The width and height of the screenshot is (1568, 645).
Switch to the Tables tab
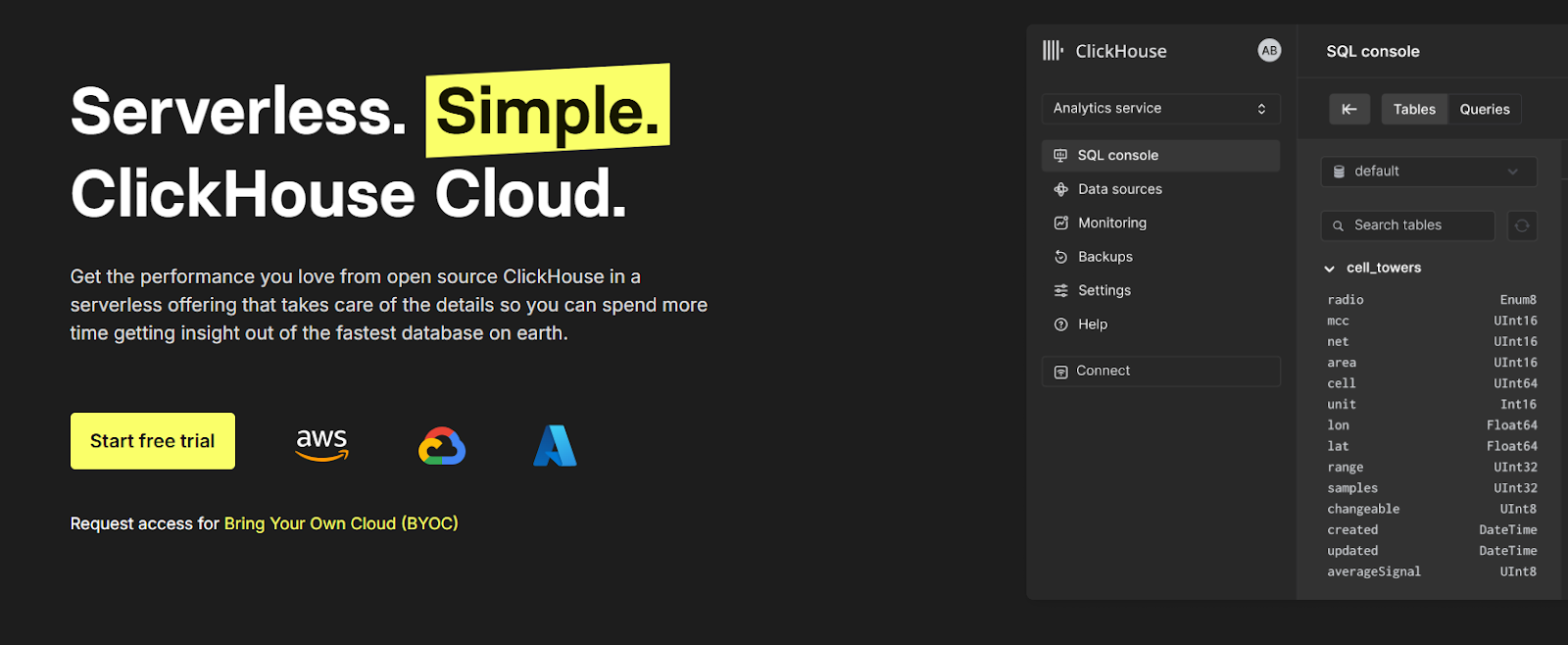point(1414,109)
